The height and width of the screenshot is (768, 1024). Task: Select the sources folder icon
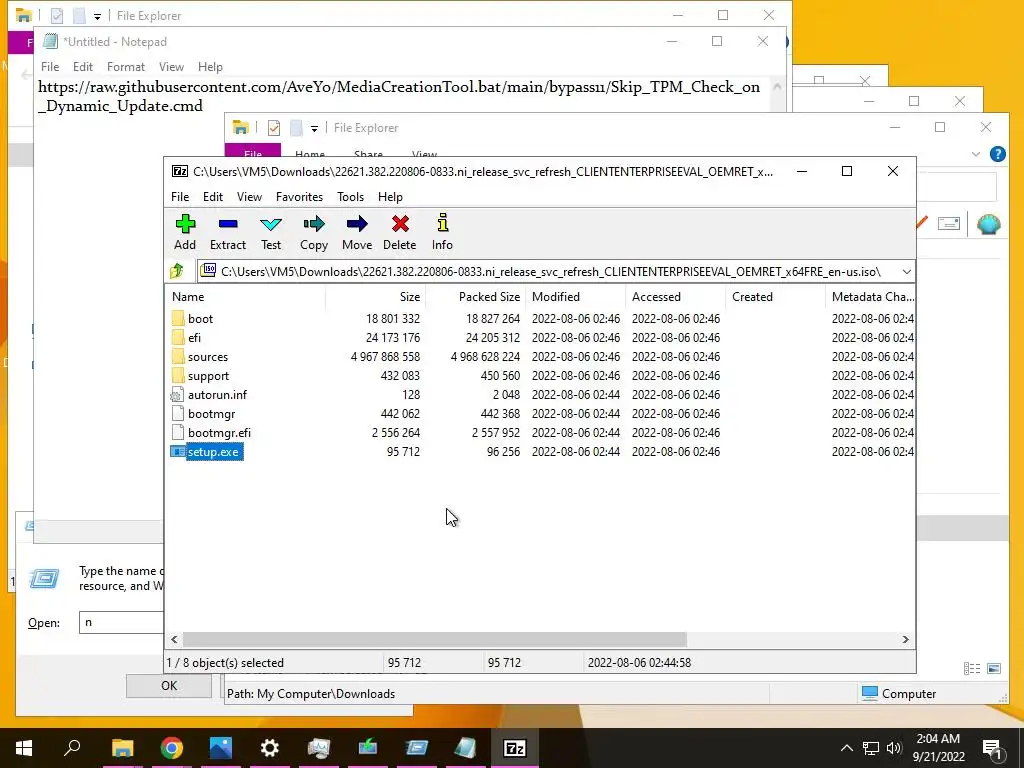[178, 357]
